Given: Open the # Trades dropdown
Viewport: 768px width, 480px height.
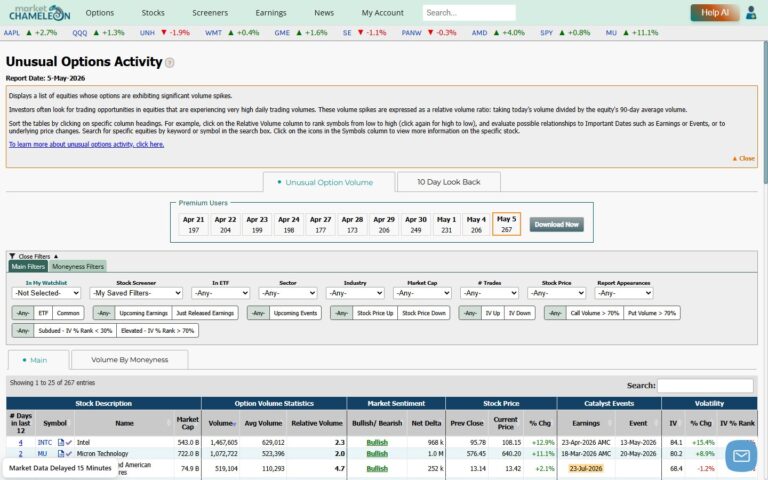Looking at the screenshot, I should pos(489,293).
